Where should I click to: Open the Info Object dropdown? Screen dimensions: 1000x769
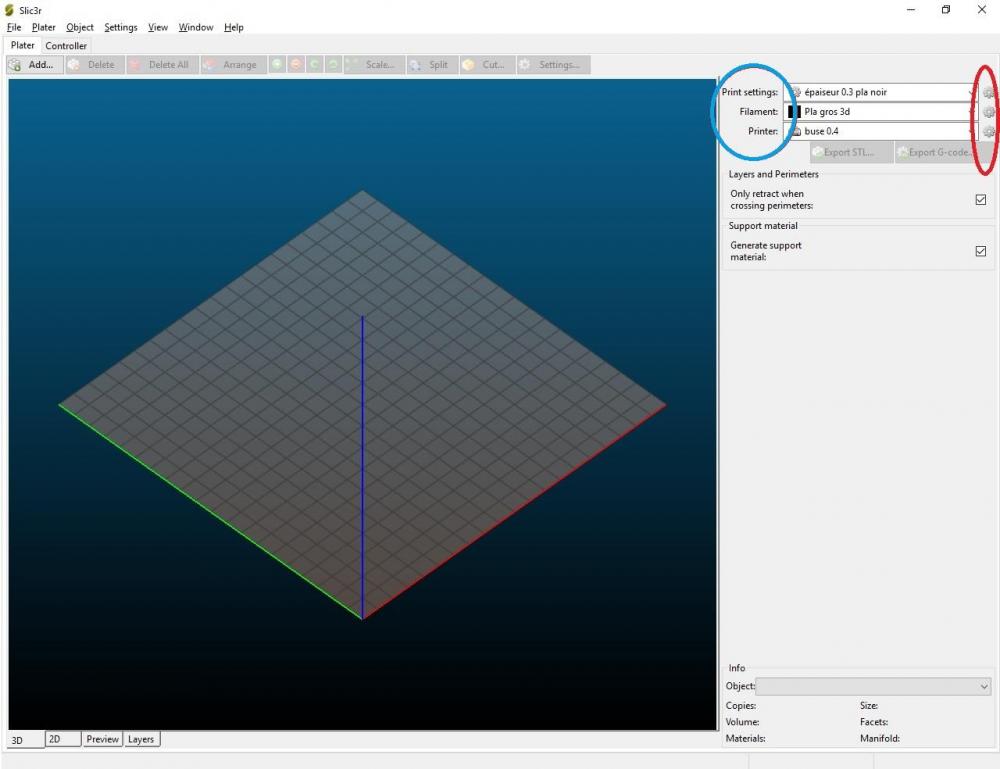coord(873,687)
